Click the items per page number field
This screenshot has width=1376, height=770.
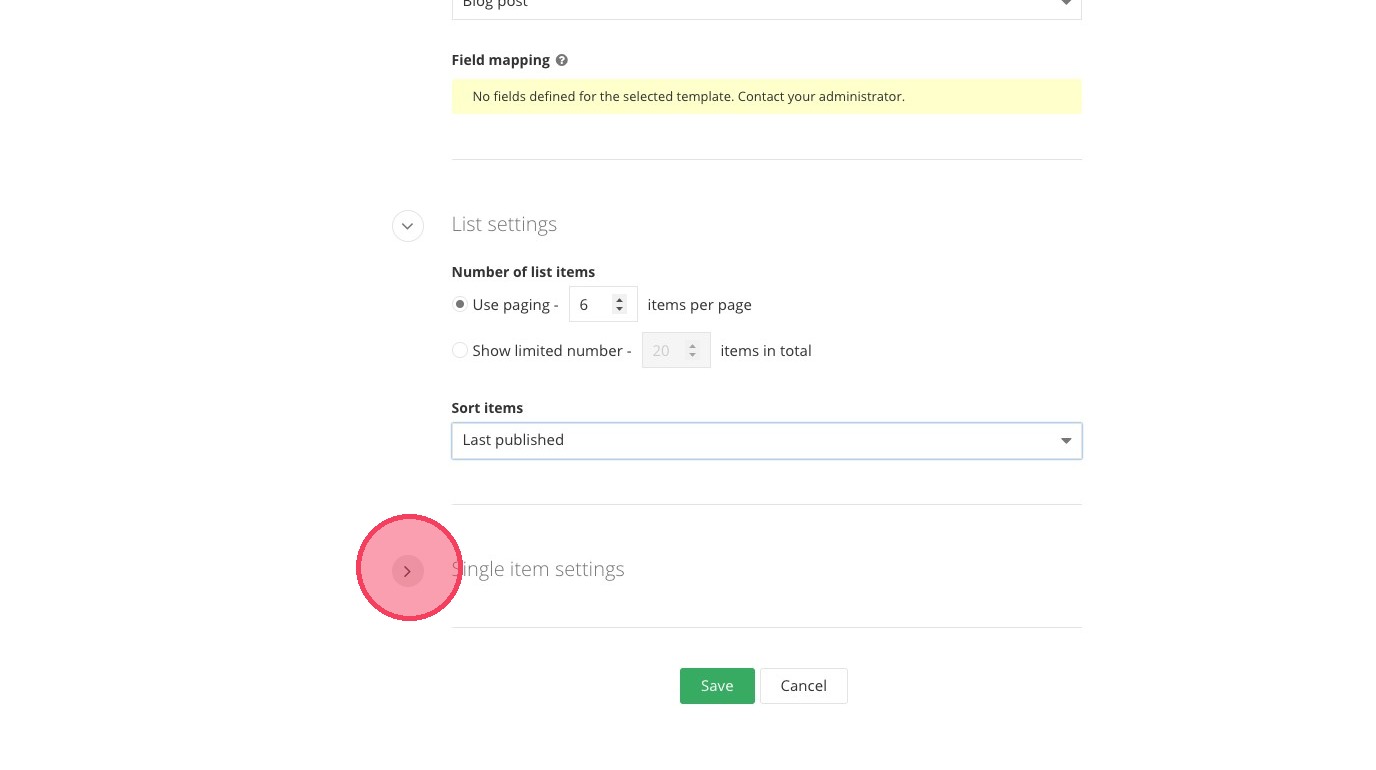click(594, 304)
